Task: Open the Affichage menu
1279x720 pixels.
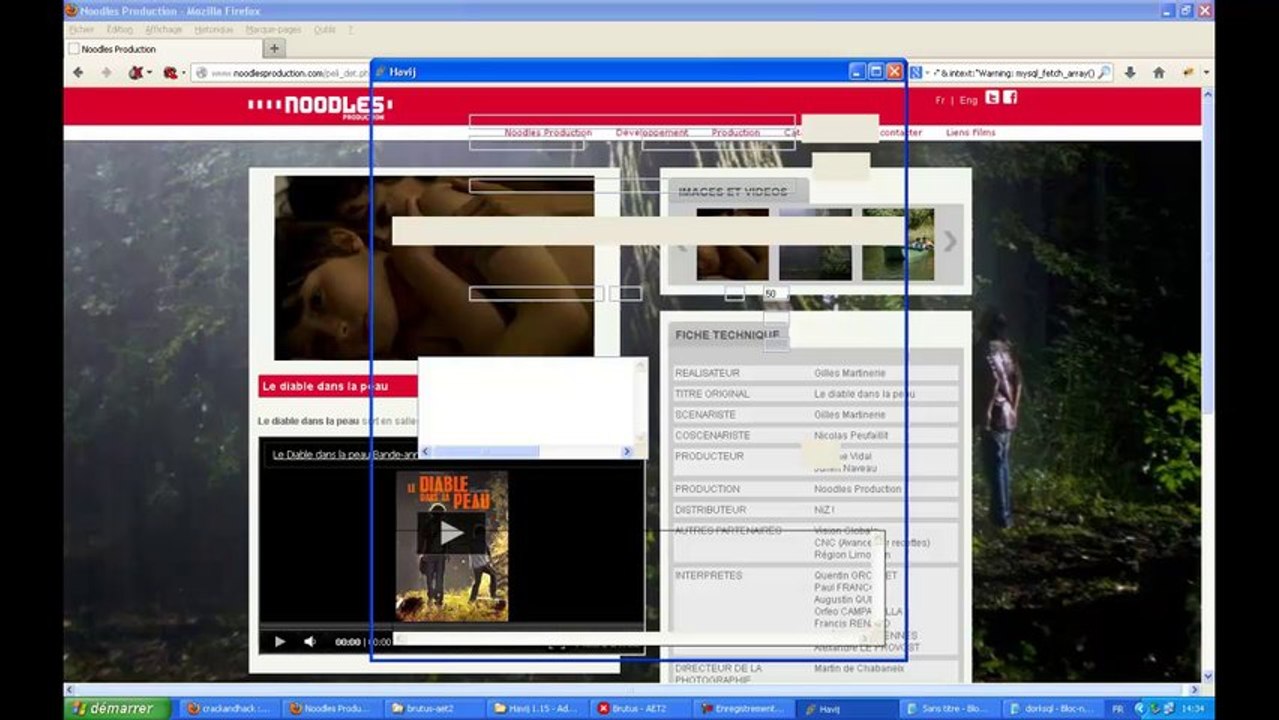Action: coord(164,30)
